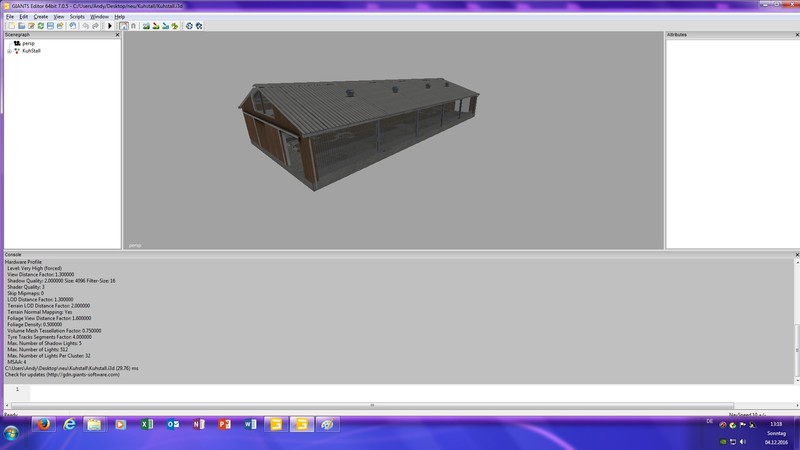Open the File menu
This screenshot has width=800, height=450.
pyautogui.click(x=10, y=17)
